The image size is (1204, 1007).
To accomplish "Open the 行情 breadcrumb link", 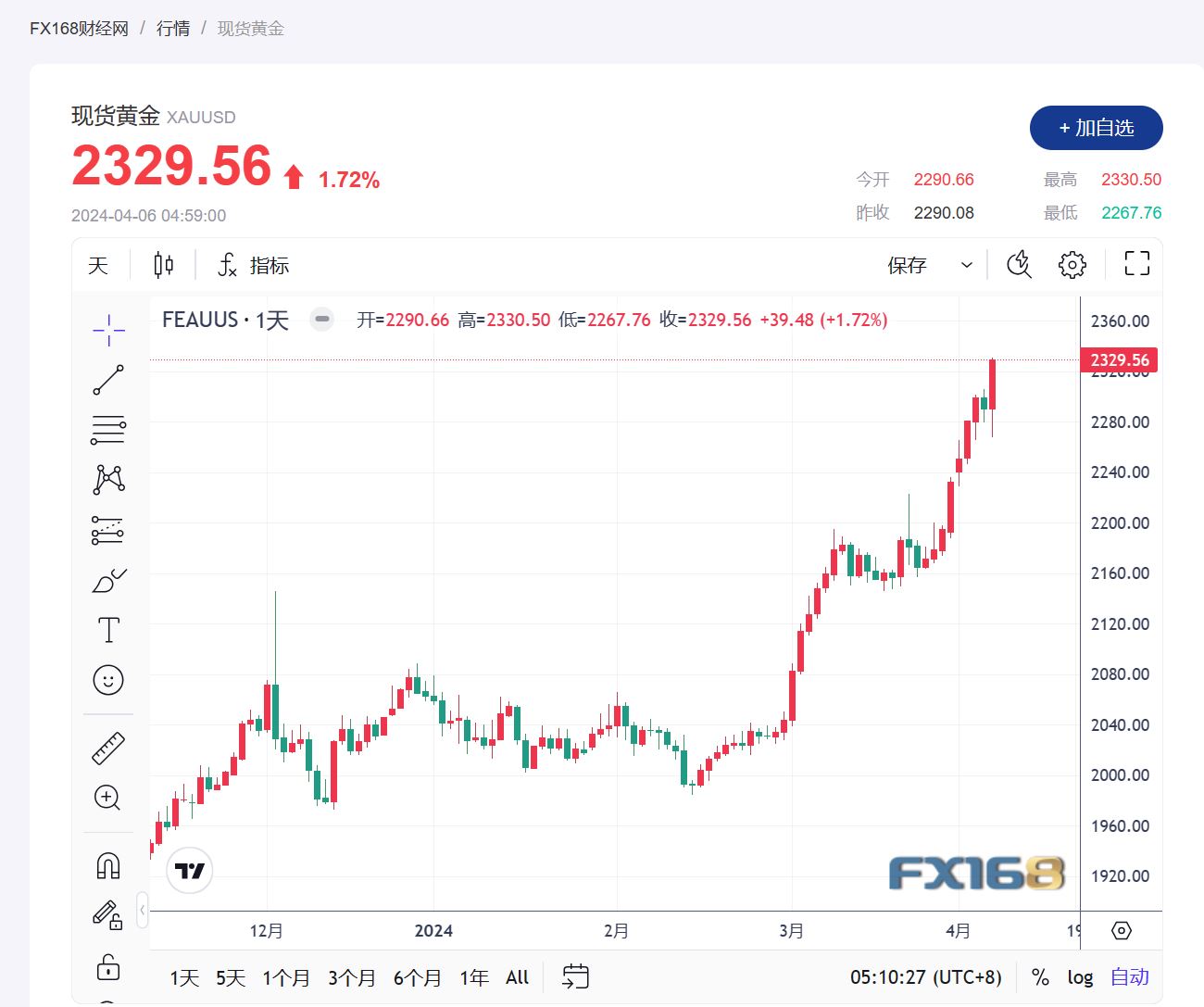I will [x=173, y=28].
